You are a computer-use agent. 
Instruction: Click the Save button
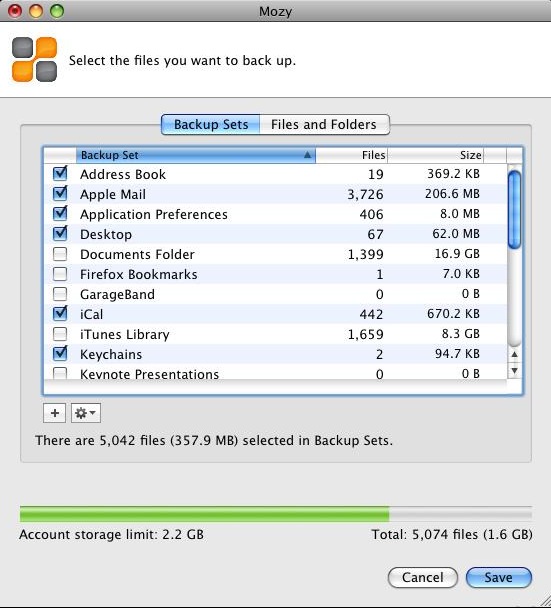[x=499, y=577]
